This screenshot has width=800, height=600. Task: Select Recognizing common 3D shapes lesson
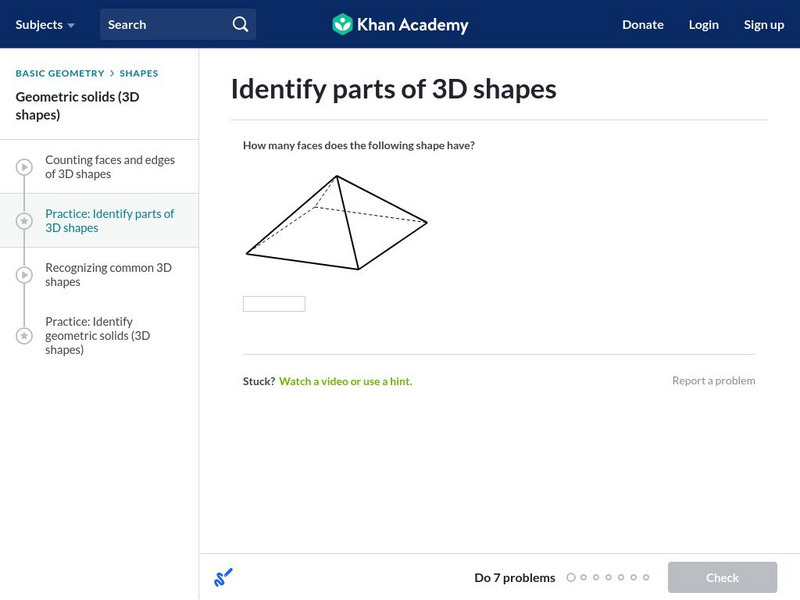108,275
